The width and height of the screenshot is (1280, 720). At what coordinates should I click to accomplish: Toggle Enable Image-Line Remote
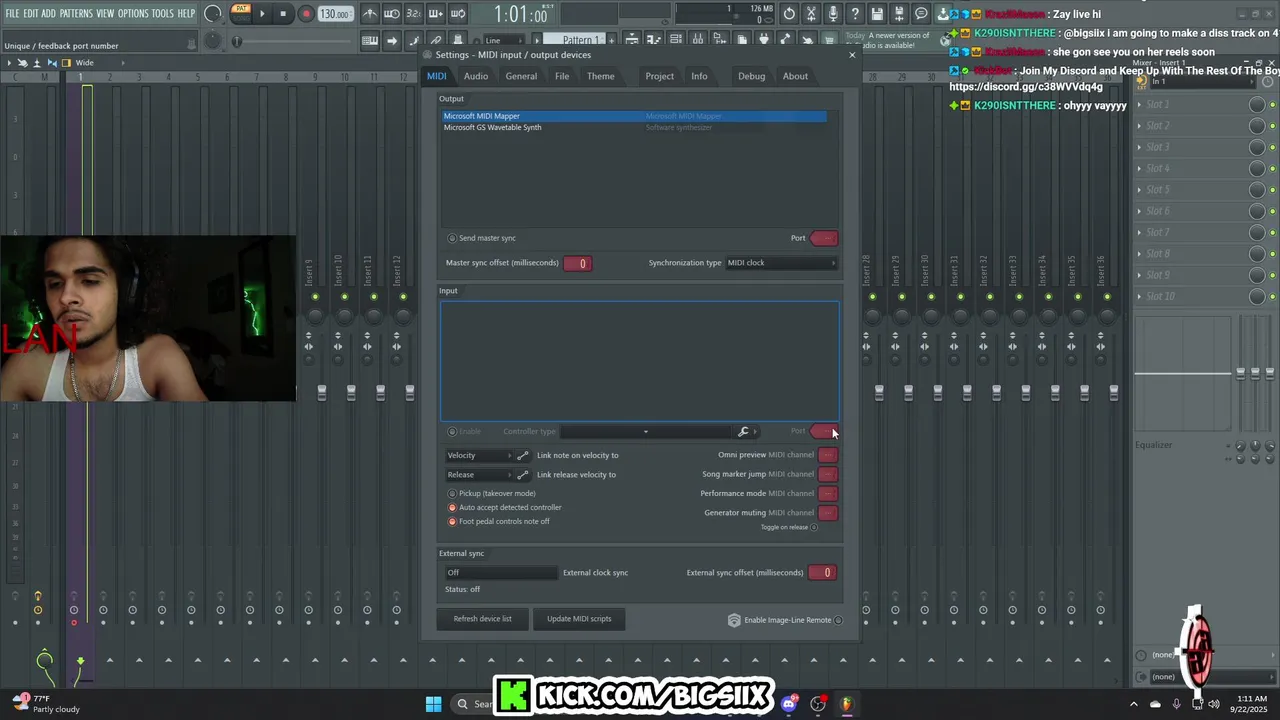tap(838, 620)
